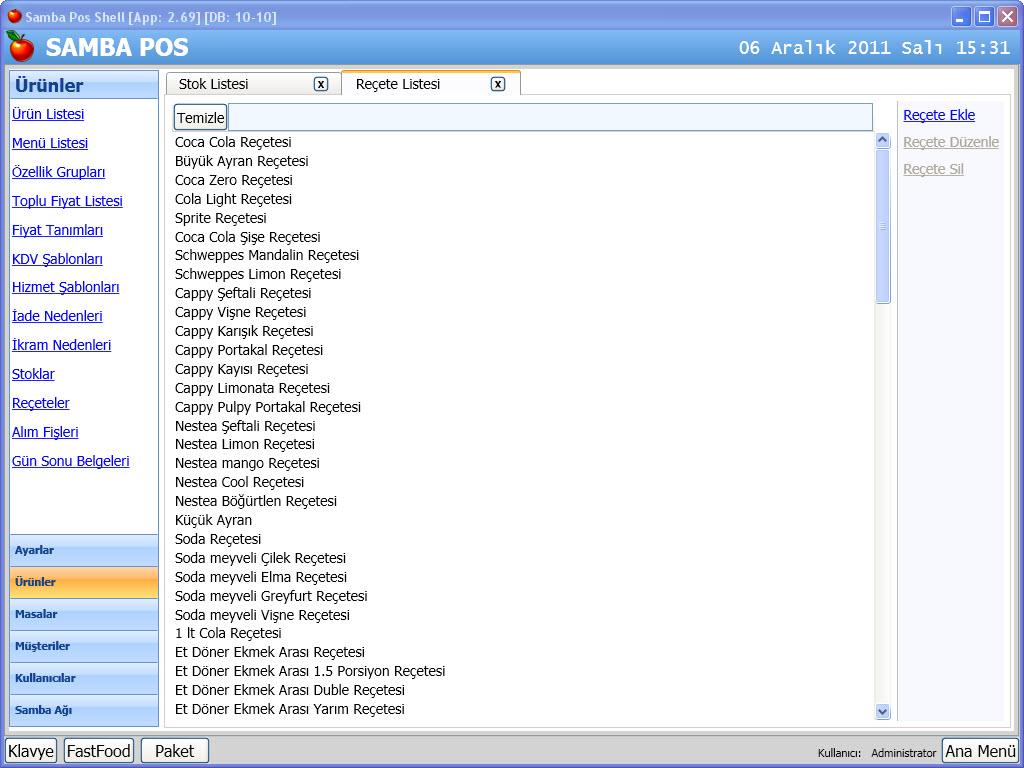Screen dimensions: 1024x768
Task: Close the Stok Listesi tab
Action: (x=321, y=84)
